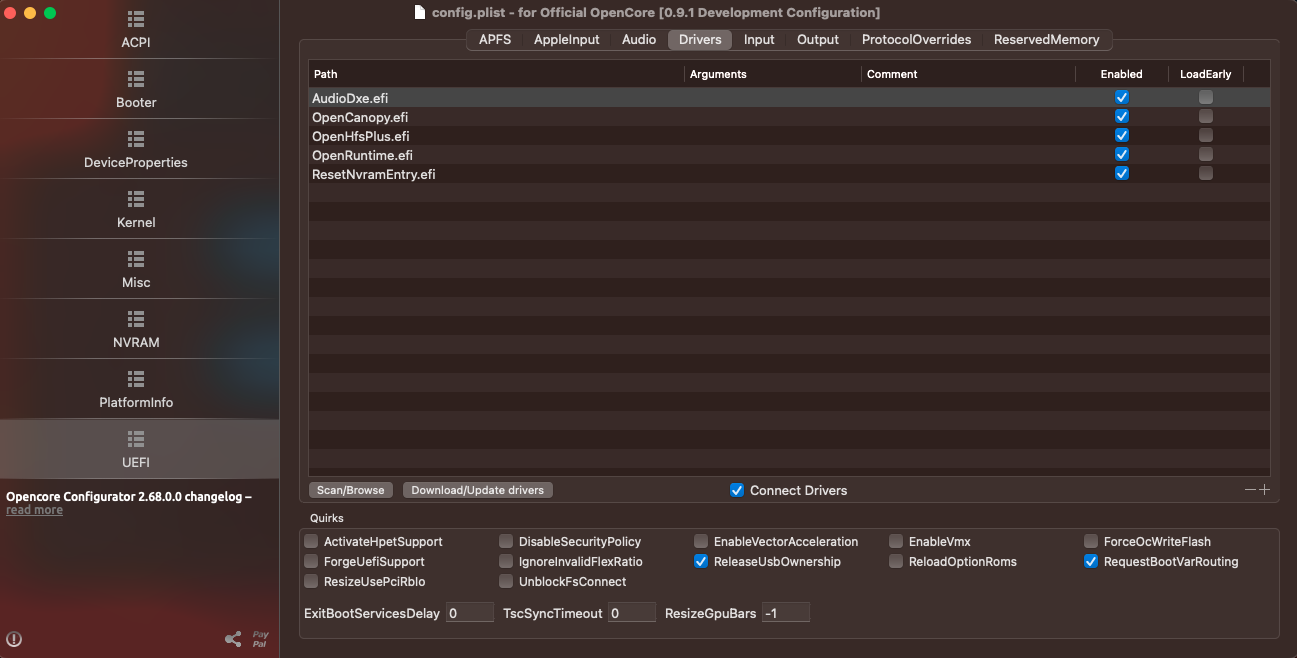Open the ACPI section icon
The width and height of the screenshot is (1297, 658).
pyautogui.click(x=136, y=19)
